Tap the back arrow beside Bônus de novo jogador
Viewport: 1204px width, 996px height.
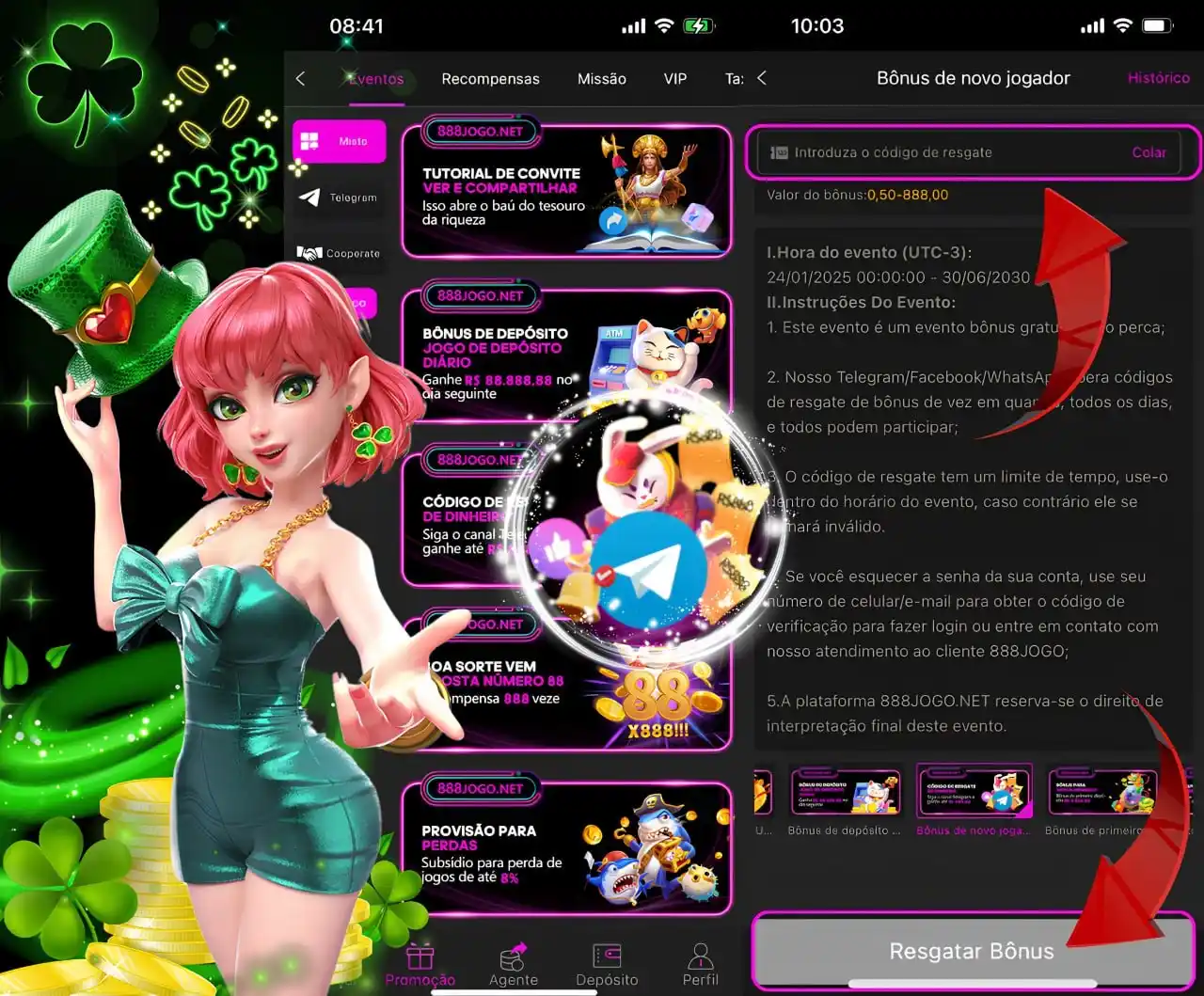click(x=762, y=78)
